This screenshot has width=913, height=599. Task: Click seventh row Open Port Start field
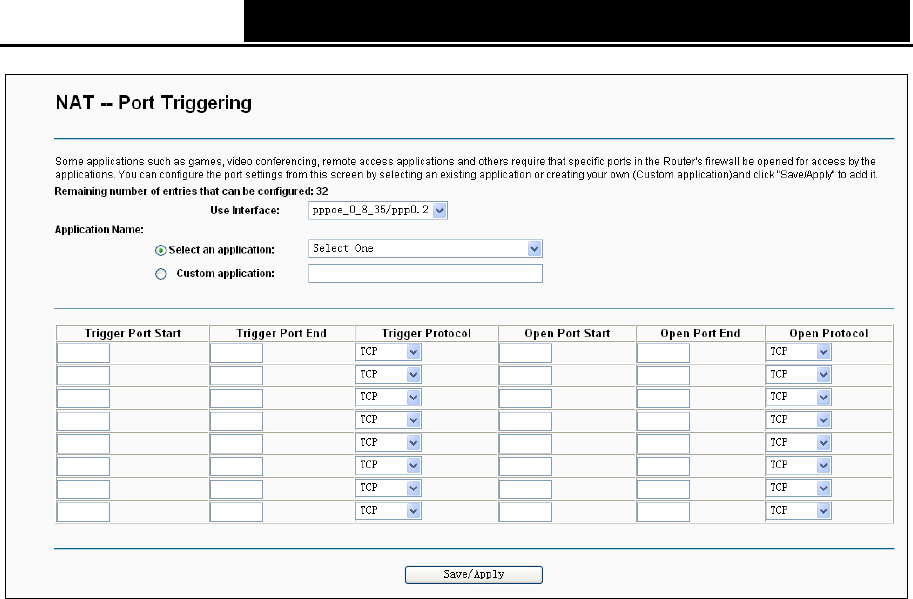(x=525, y=489)
